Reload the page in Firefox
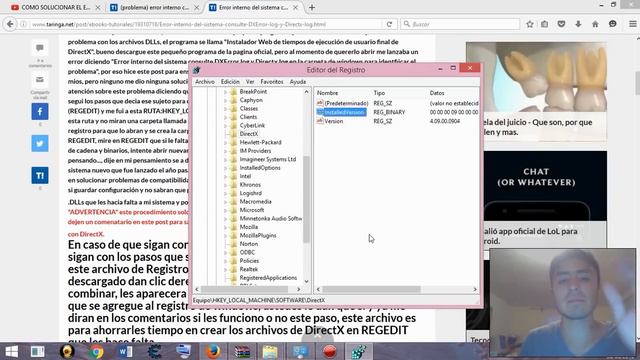 coord(389,24)
